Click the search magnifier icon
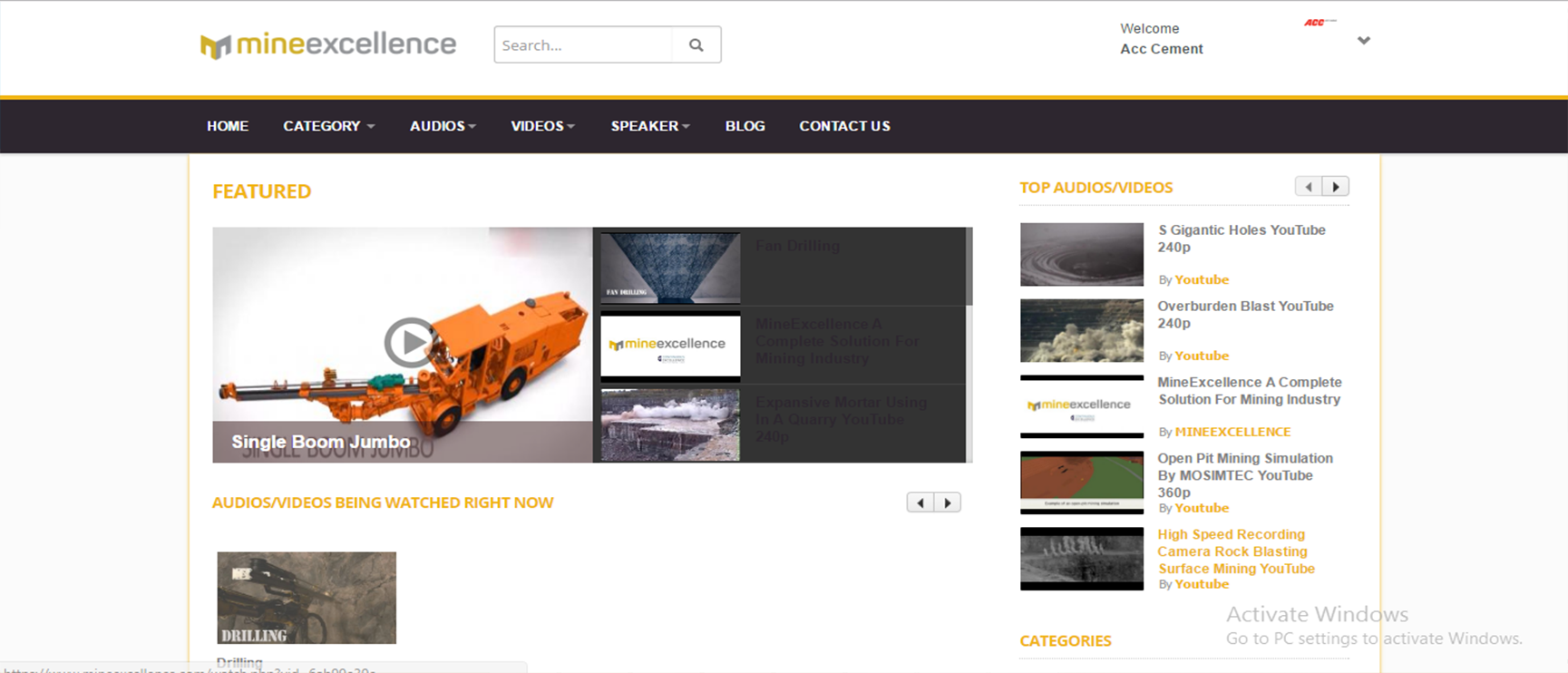Screen dimensions: 1568x673 pos(696,45)
